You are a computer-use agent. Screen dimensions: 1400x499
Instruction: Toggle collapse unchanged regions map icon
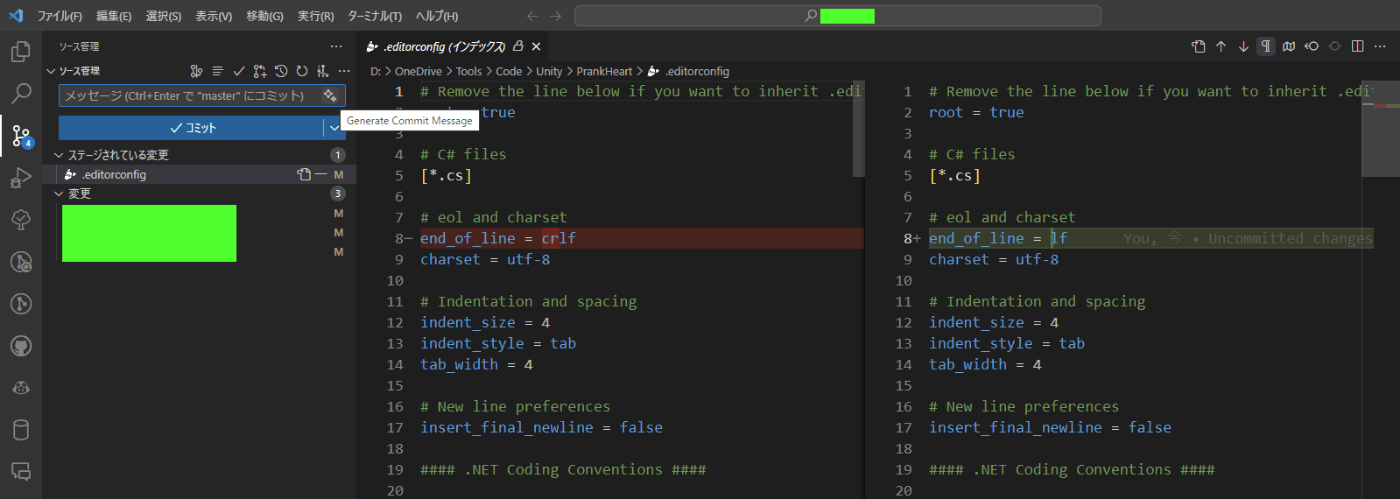[x=1289, y=46]
